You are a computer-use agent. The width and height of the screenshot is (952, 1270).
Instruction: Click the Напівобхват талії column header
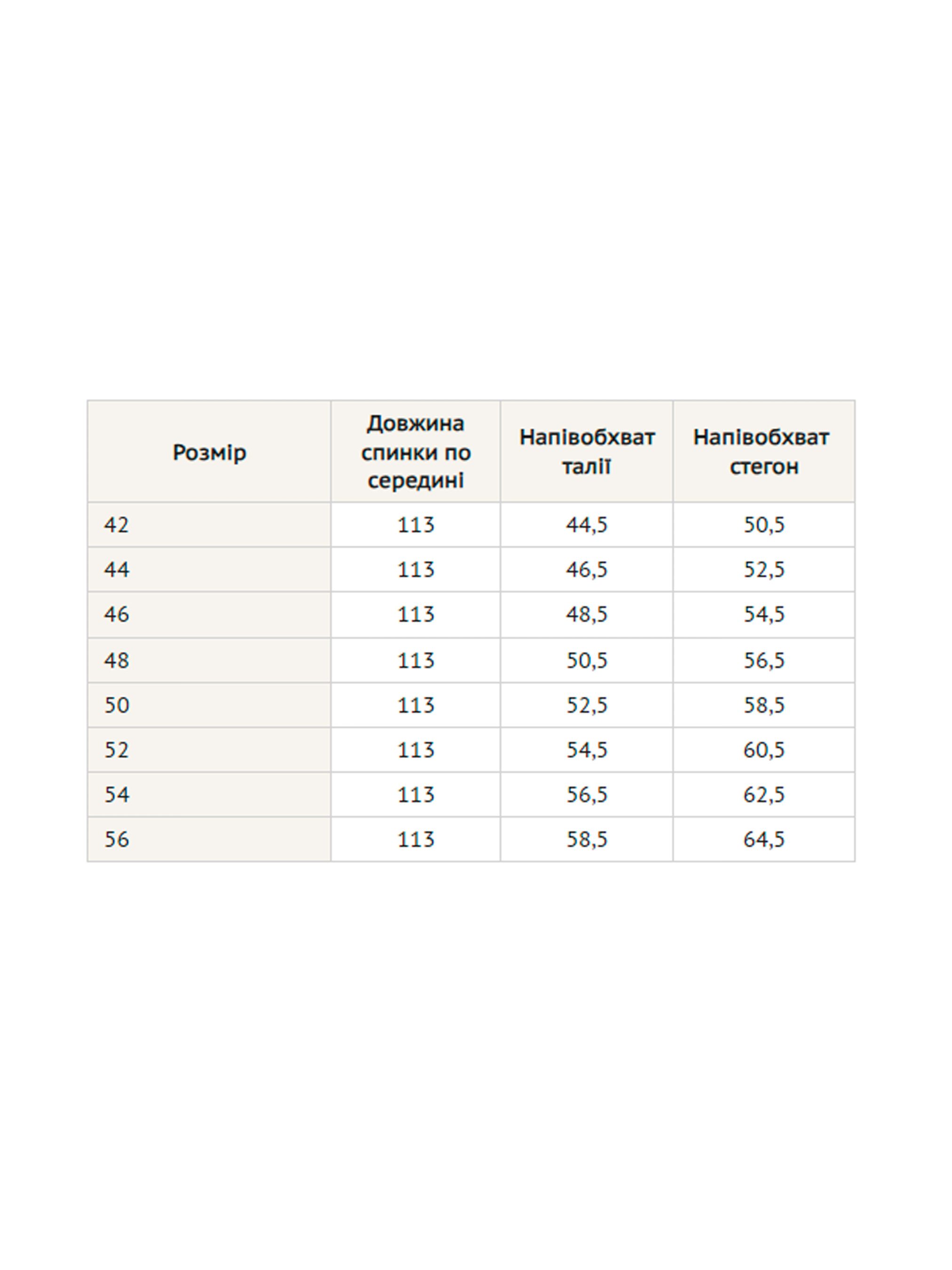586,452
